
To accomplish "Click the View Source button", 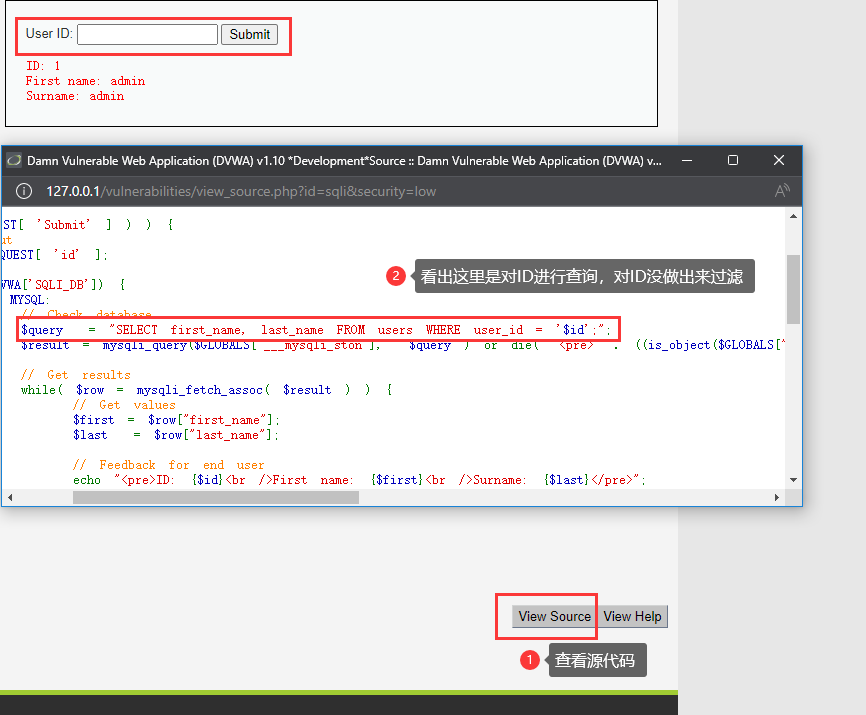I will pyautogui.click(x=554, y=616).
